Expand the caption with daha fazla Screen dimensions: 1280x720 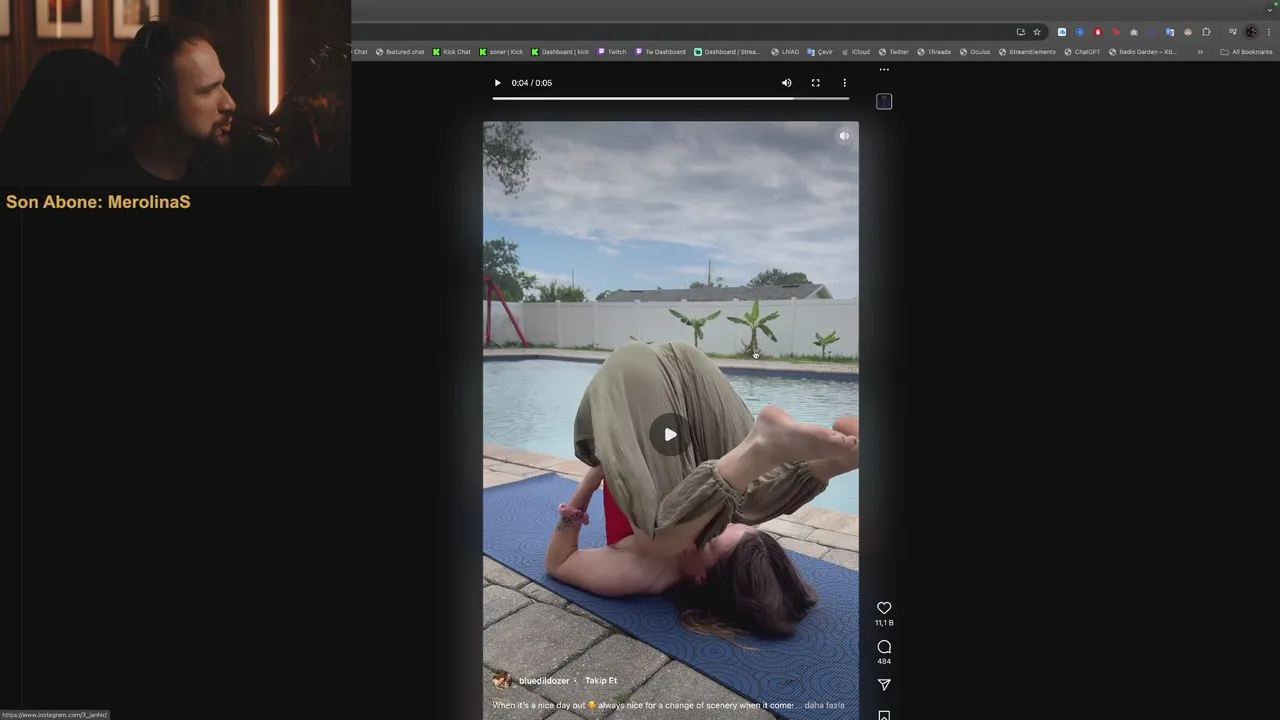824,705
